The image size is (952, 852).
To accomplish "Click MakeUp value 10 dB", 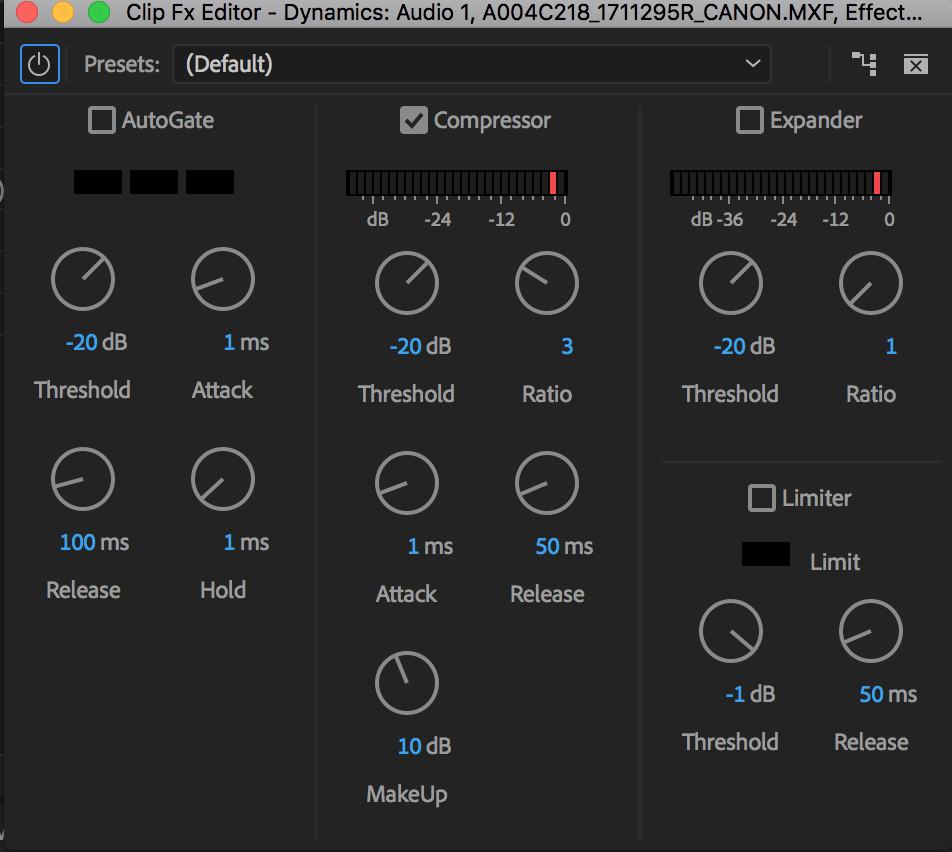I will point(424,746).
